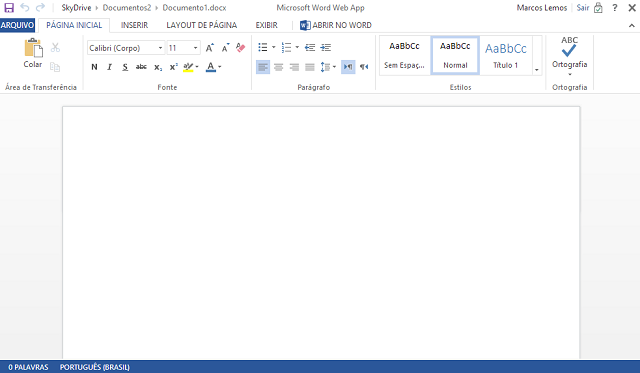This screenshot has width=640, height=373.
Task: Click the Sair sign-out link
Action: [x=583, y=8]
